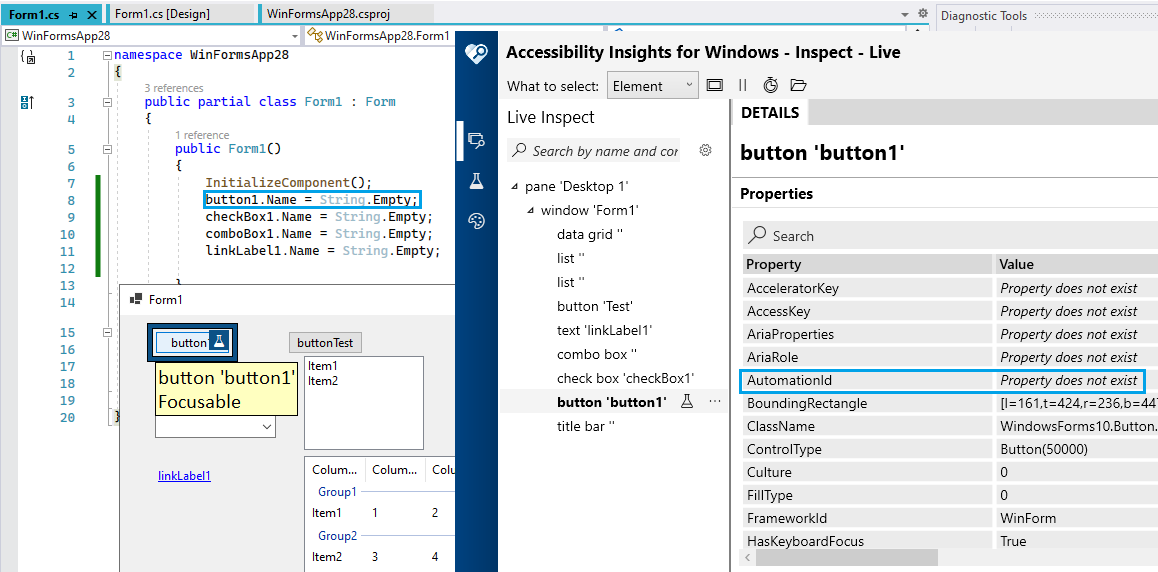The image size is (1158, 572).
Task: Sort by the Value column header
Action: [x=1075, y=264]
